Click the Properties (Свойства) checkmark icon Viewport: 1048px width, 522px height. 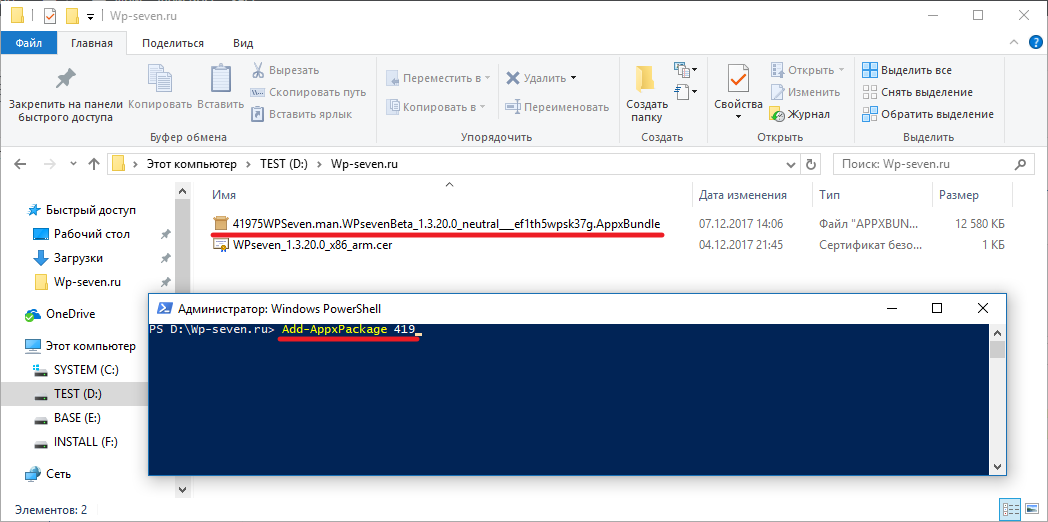pos(739,80)
